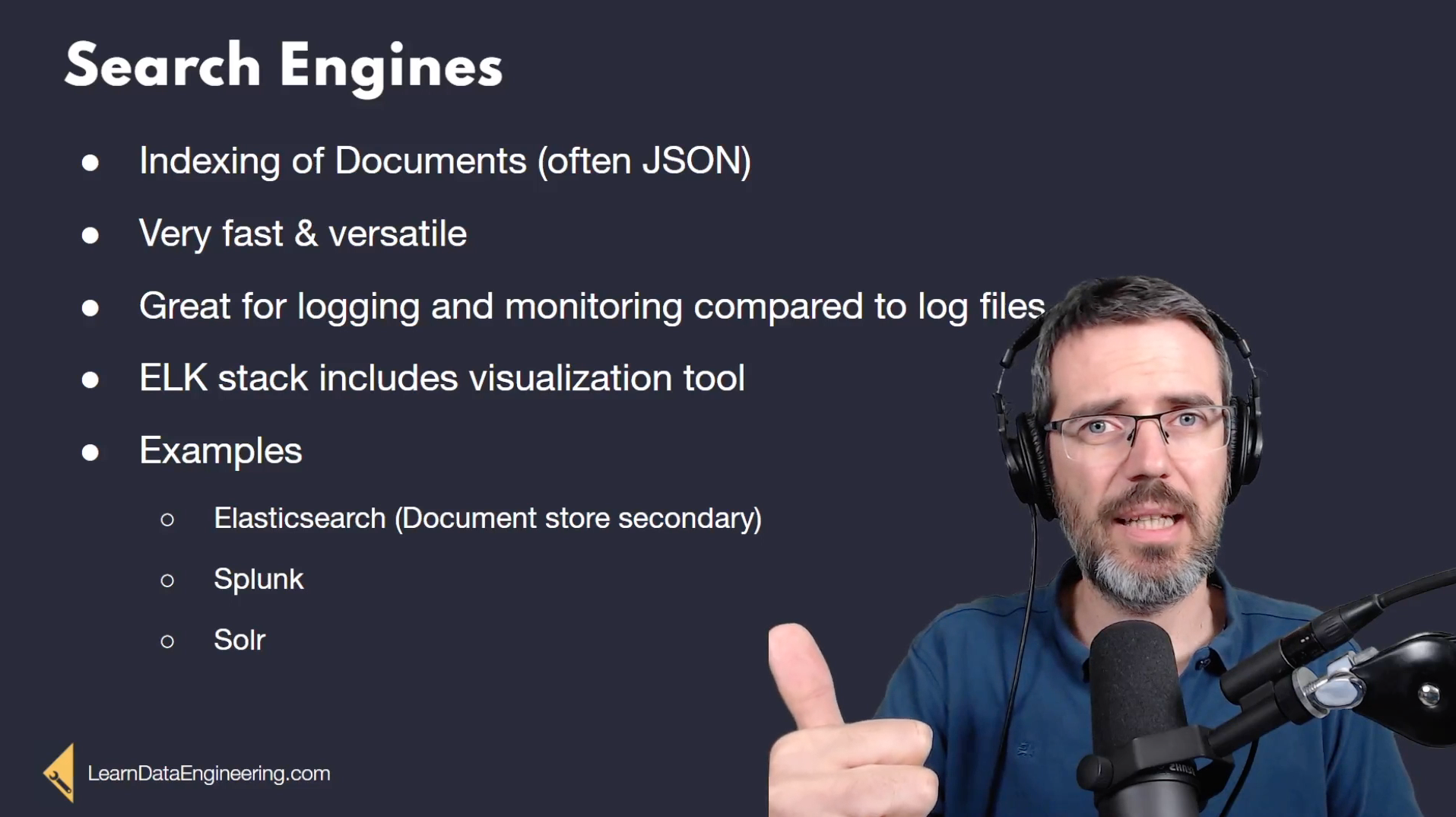Click the yellow wrench logo icon
Screen dimensions: 1456x817
point(59,774)
